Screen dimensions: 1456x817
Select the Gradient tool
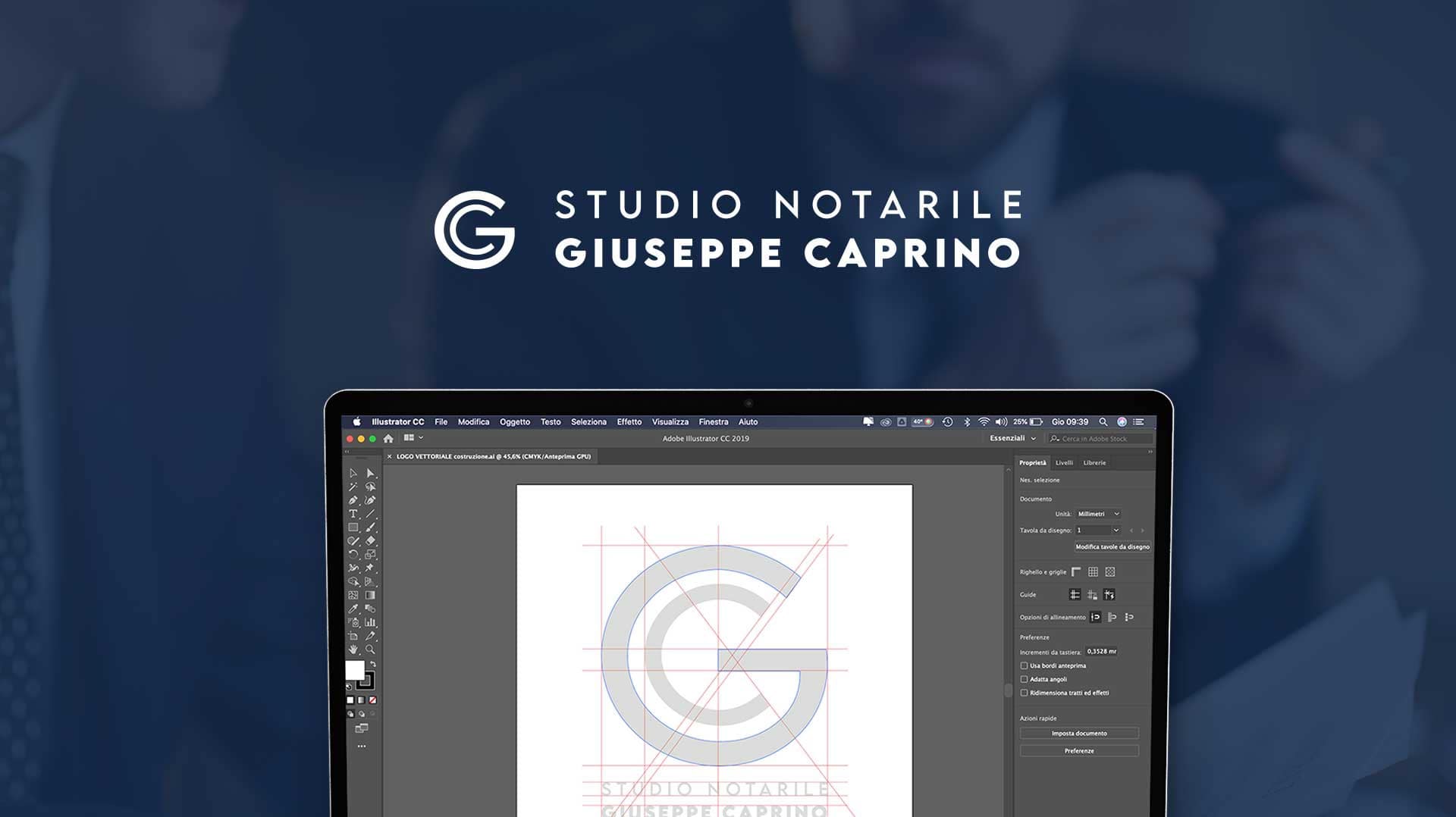pos(370,595)
